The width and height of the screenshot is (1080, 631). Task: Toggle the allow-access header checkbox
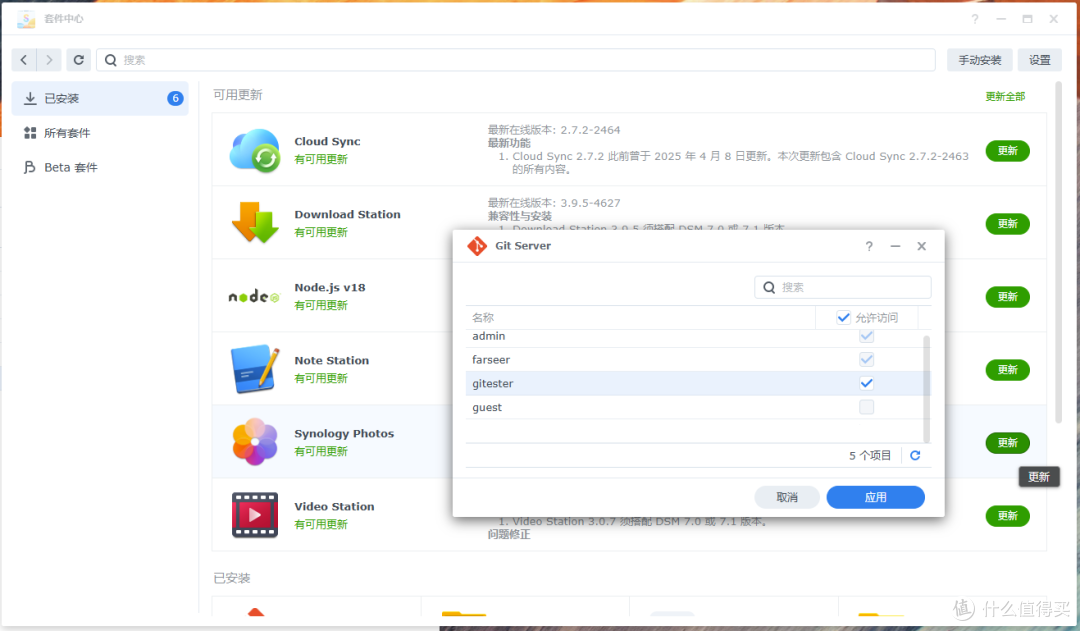tap(843, 318)
